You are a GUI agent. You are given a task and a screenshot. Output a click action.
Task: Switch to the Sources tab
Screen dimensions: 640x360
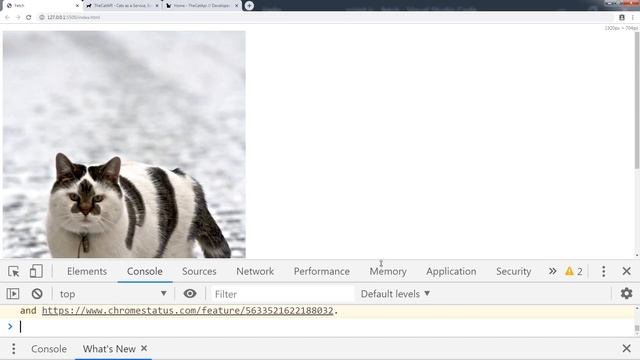199,271
